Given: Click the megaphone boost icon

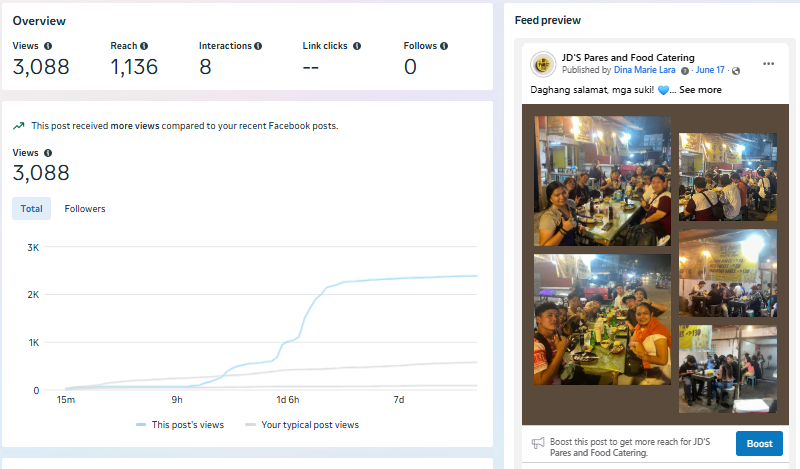Looking at the screenshot, I should click(538, 442).
